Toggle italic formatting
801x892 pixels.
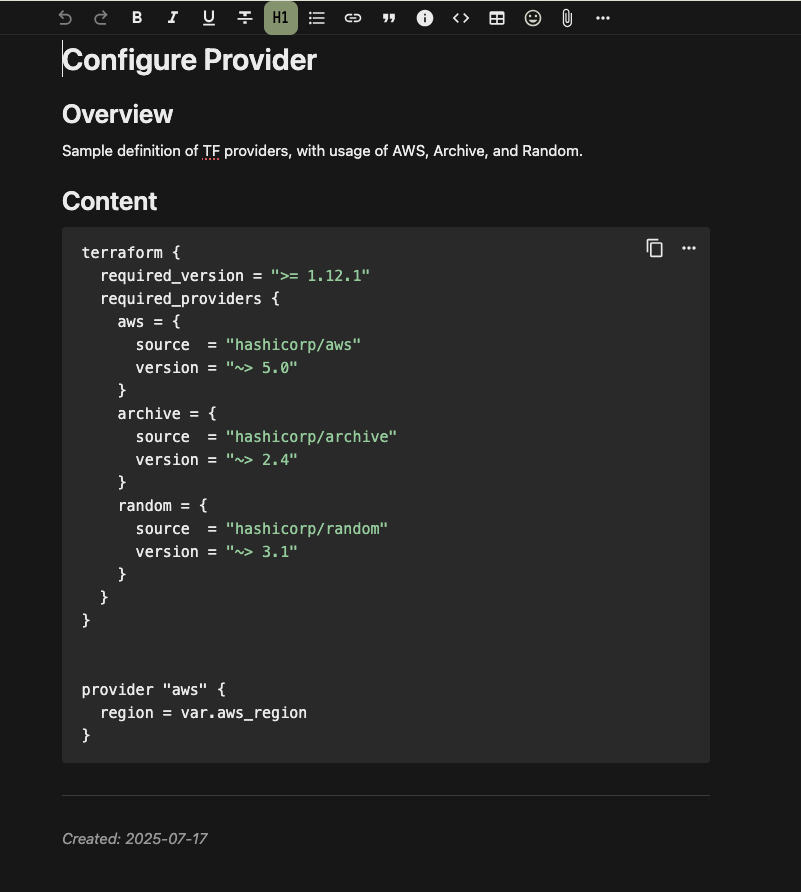coord(172,18)
